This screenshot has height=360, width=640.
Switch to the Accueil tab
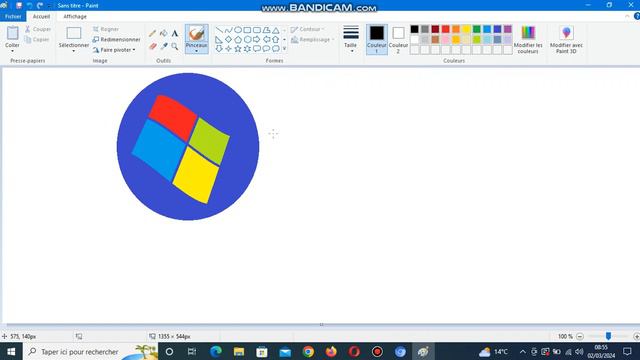[41, 16]
